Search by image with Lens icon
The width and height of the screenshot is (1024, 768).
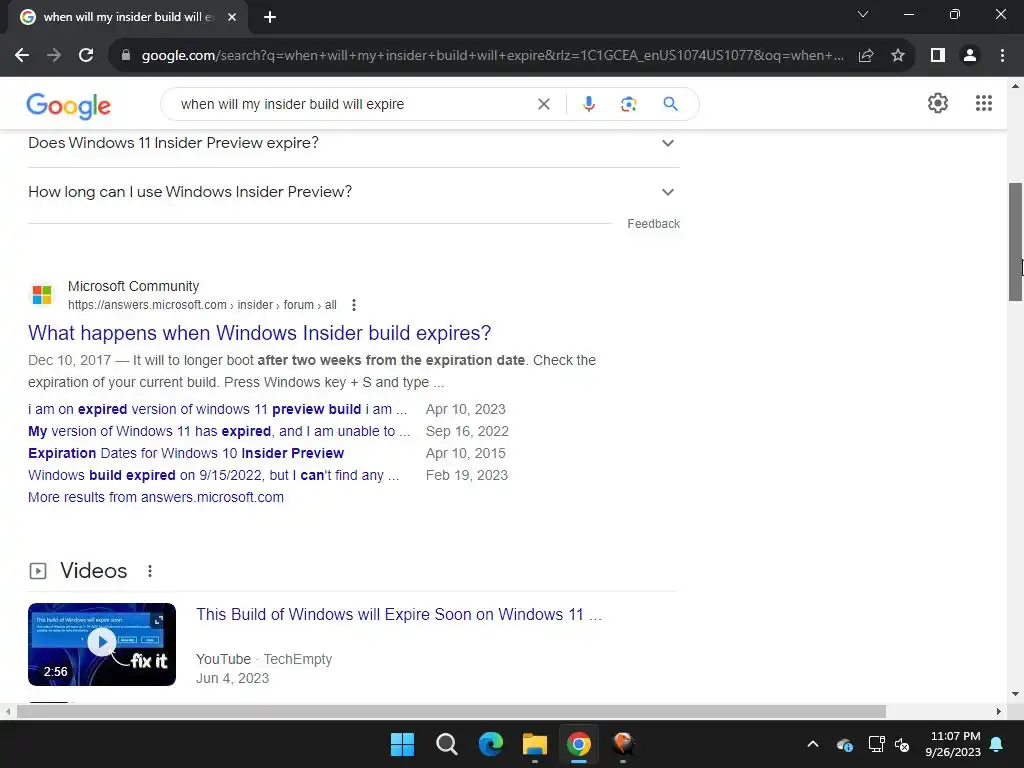click(628, 104)
